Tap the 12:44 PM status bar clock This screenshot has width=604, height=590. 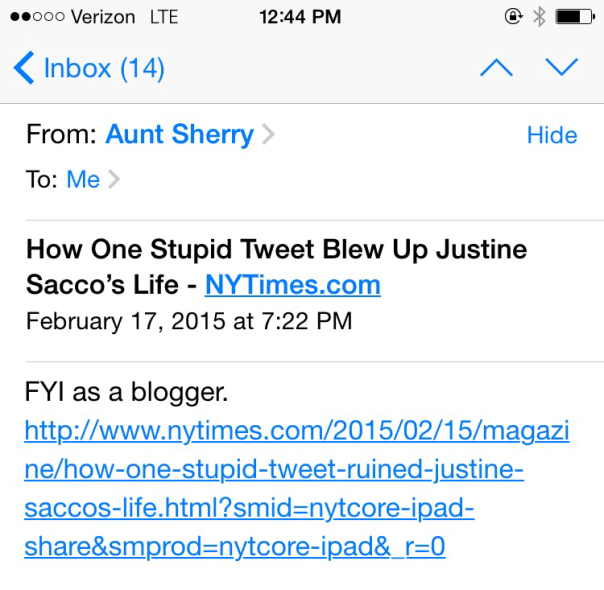pyautogui.click(x=299, y=17)
